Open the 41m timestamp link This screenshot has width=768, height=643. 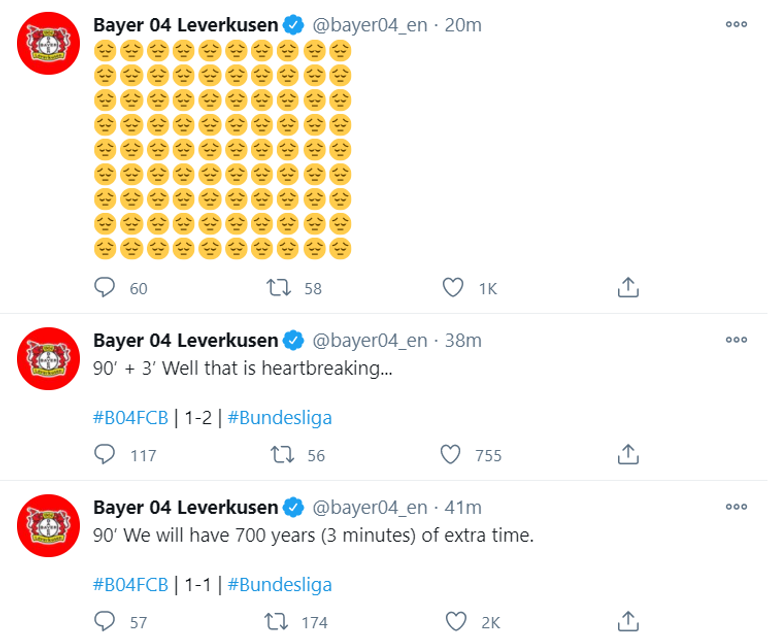click(461, 507)
